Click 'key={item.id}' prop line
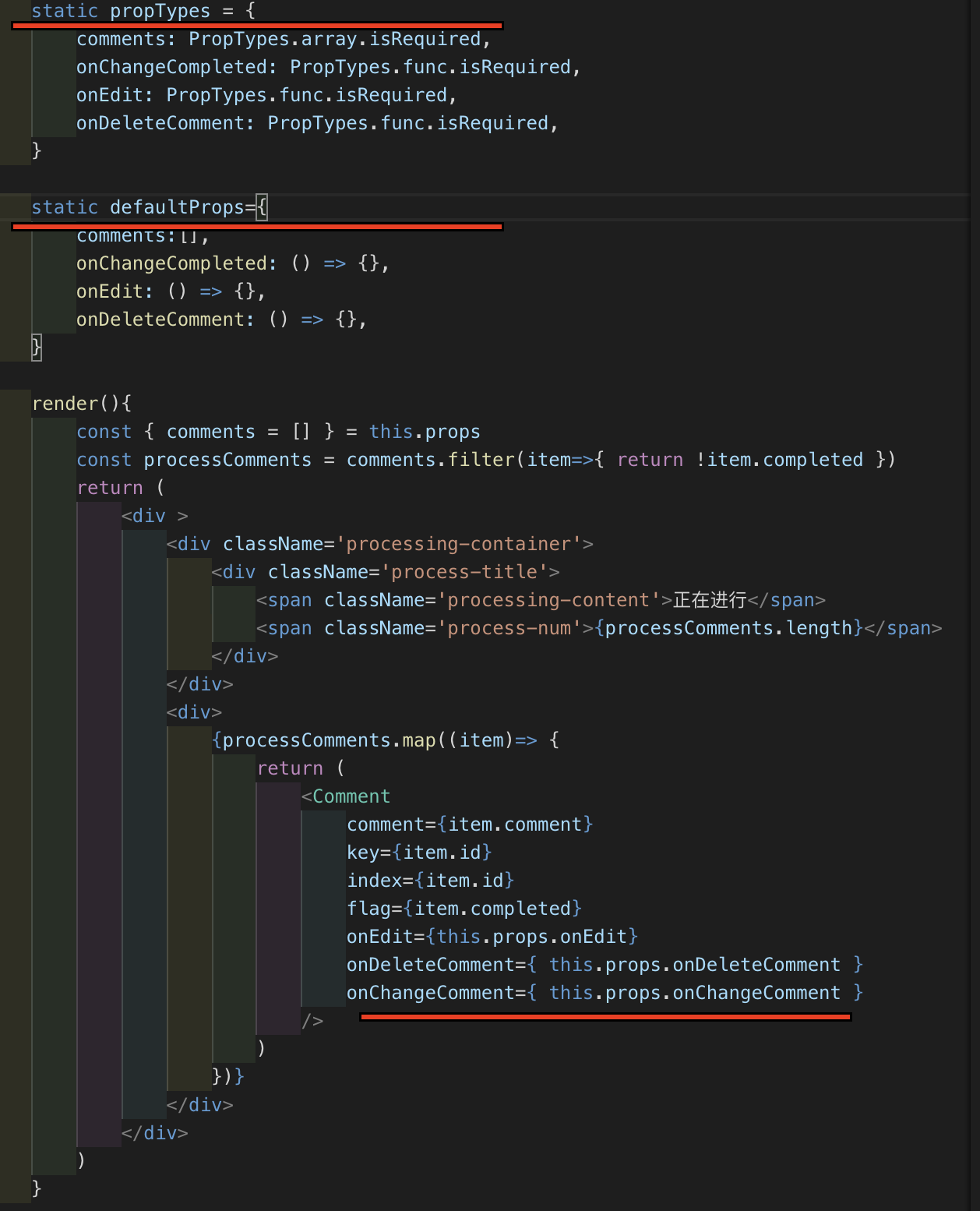Image resolution: width=980 pixels, height=1211 pixels. click(x=419, y=853)
